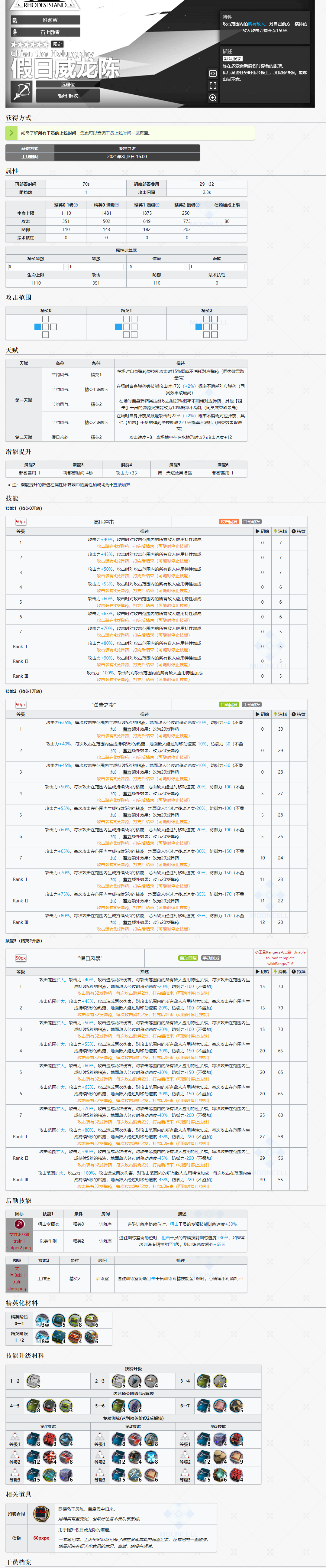
Task: Click the 精英化材料 section heading
Action: click(21, 1302)
